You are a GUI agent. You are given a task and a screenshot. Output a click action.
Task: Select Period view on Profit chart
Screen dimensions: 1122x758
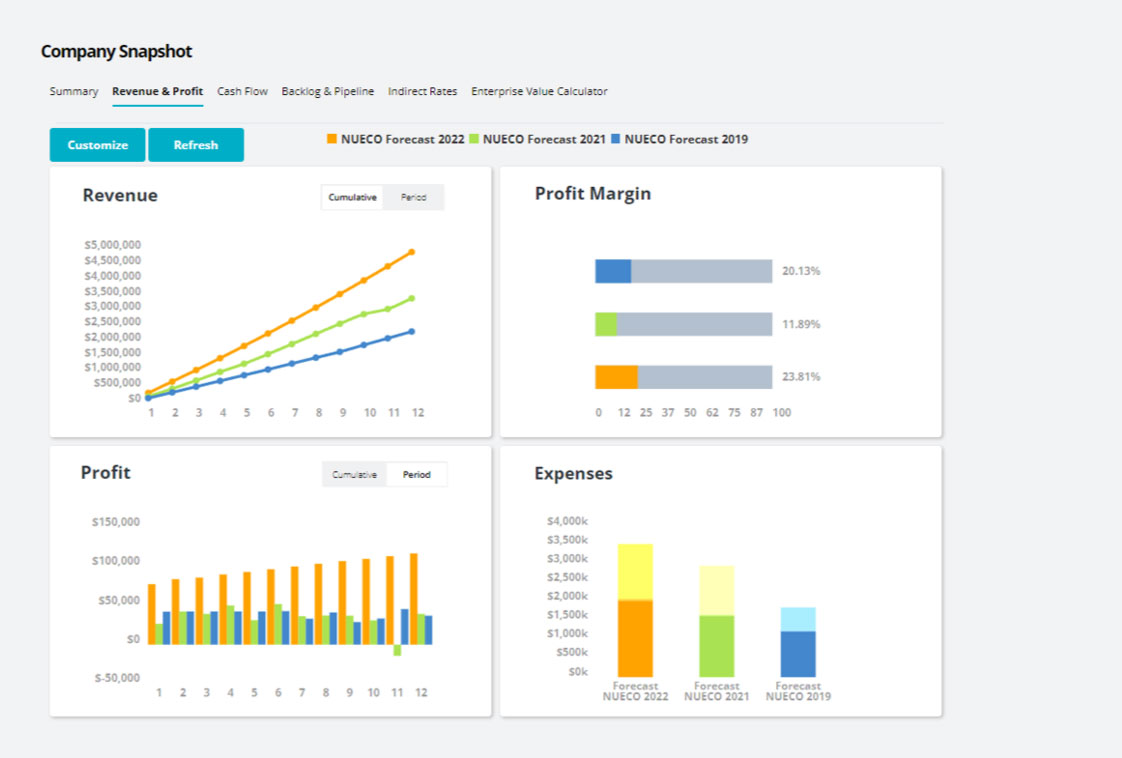tap(416, 475)
